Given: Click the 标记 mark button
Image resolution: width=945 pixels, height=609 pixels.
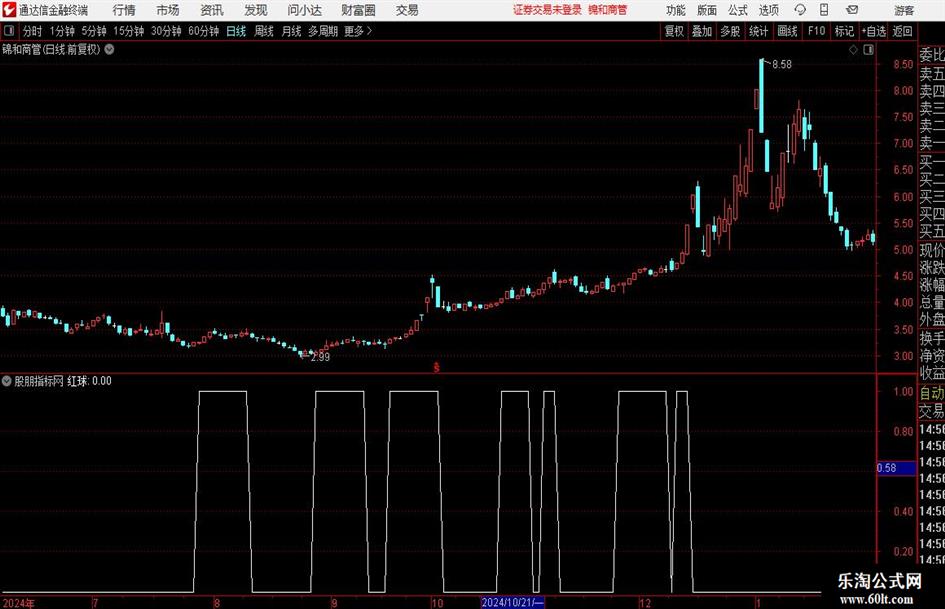Looking at the screenshot, I should pyautogui.click(x=844, y=31).
